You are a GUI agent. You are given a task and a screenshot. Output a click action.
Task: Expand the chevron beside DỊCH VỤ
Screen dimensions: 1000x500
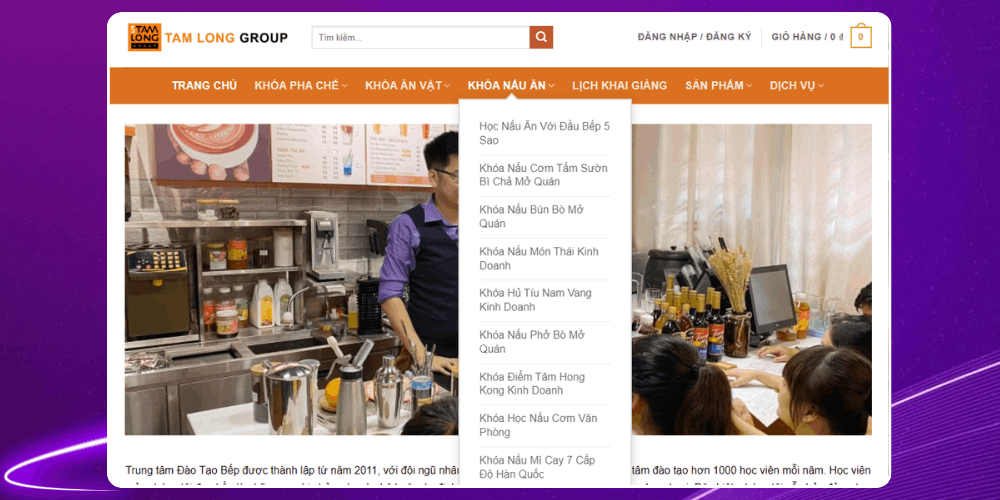[x=821, y=86]
